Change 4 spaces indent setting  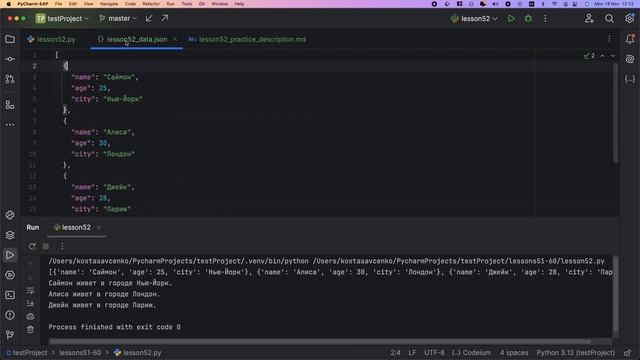[514, 353]
